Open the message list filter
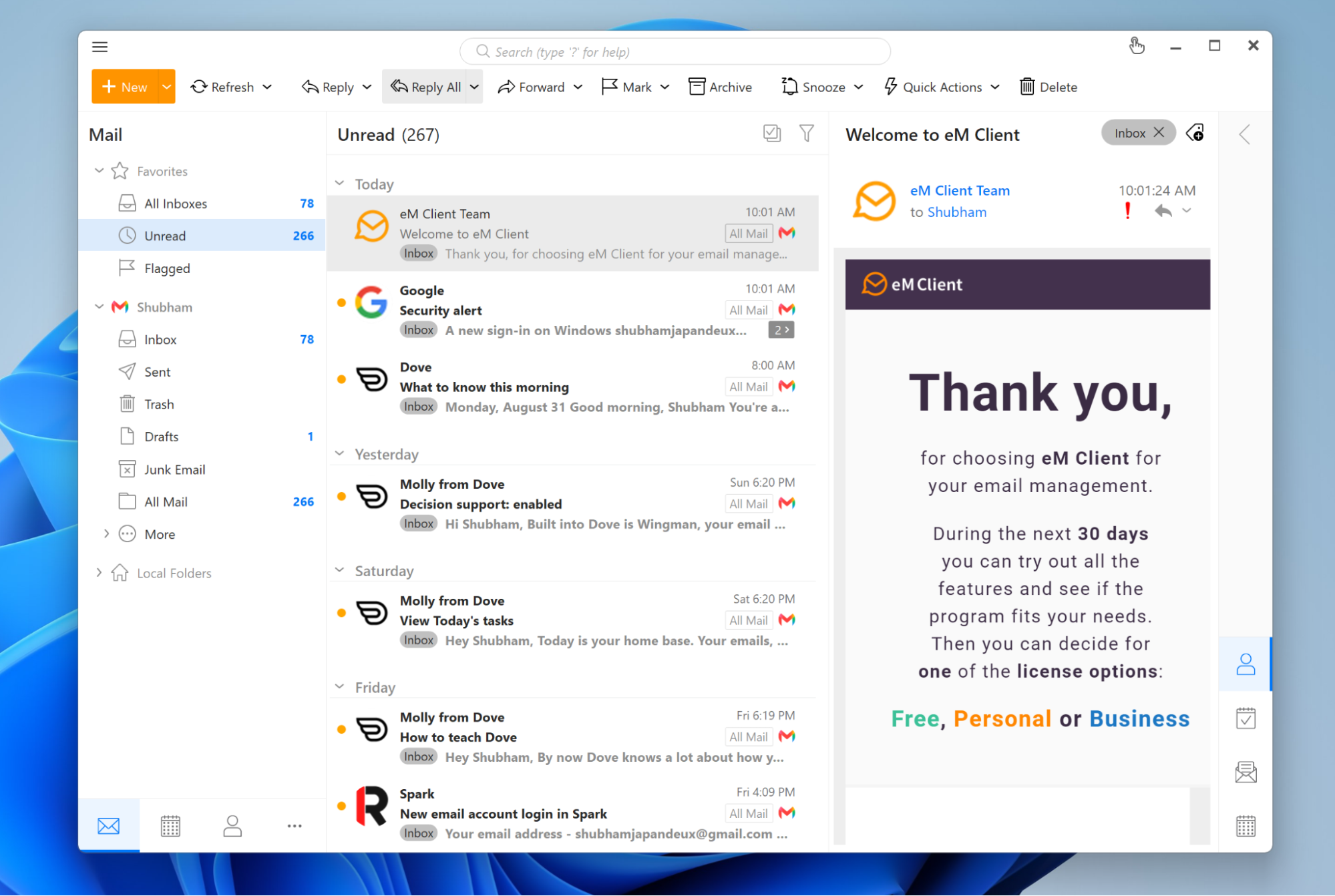Image resolution: width=1335 pixels, height=896 pixels. coord(807,134)
